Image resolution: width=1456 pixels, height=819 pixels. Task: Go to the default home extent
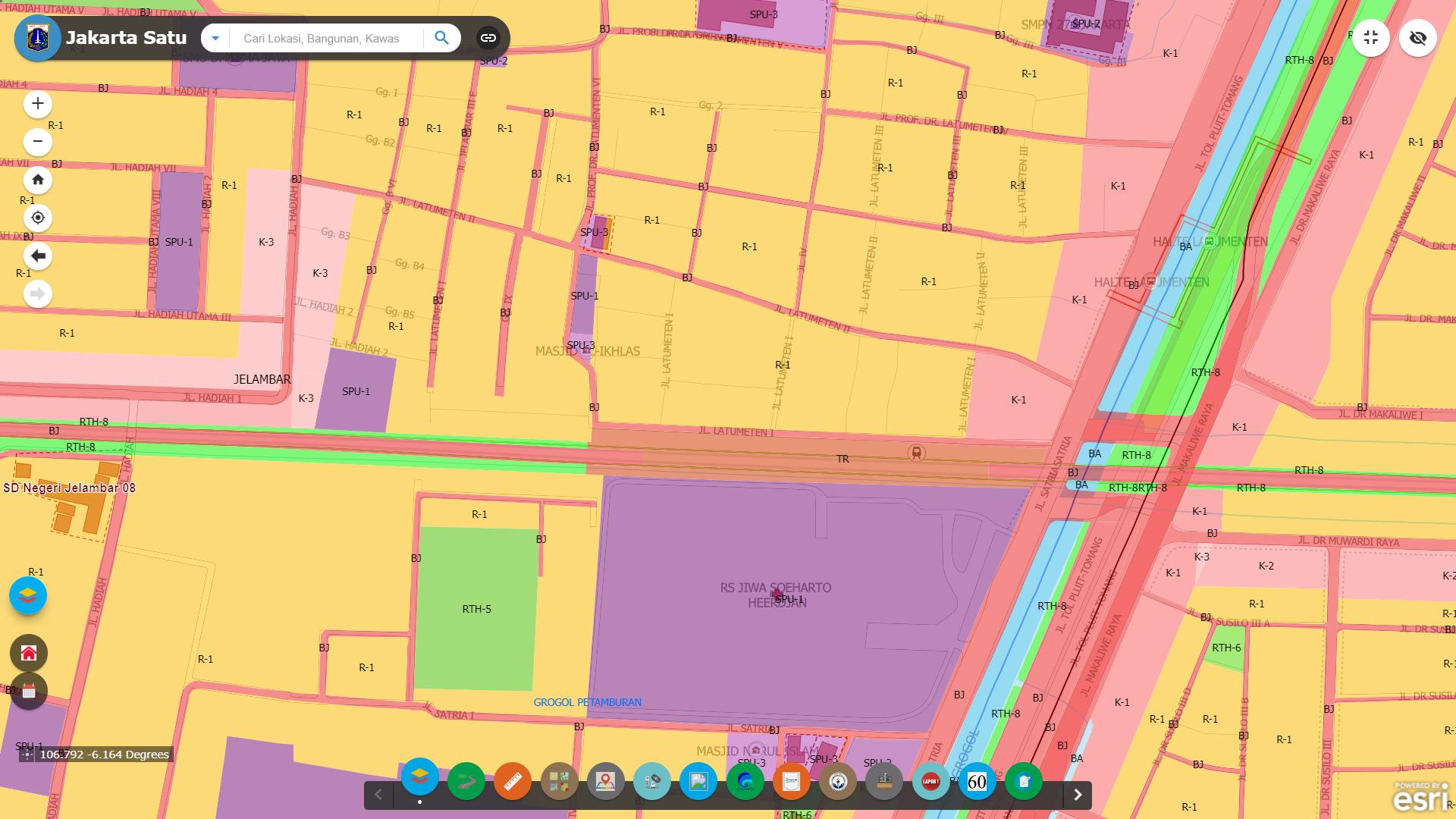point(38,180)
